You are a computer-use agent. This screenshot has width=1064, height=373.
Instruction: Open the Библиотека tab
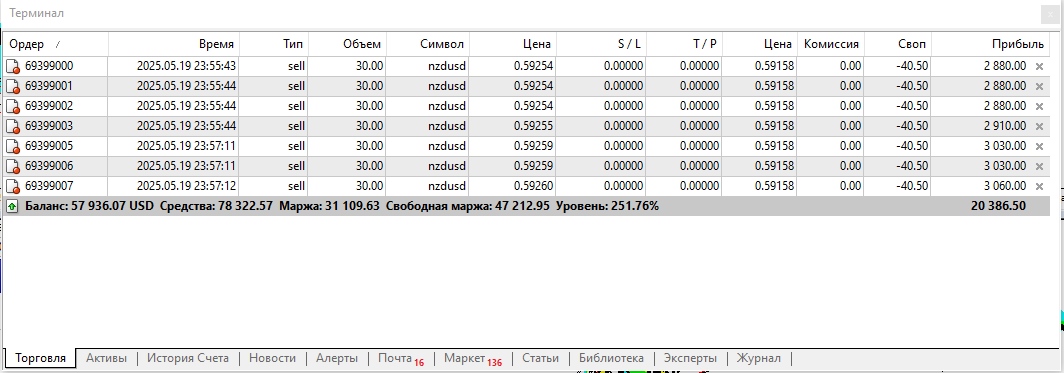click(x=611, y=358)
